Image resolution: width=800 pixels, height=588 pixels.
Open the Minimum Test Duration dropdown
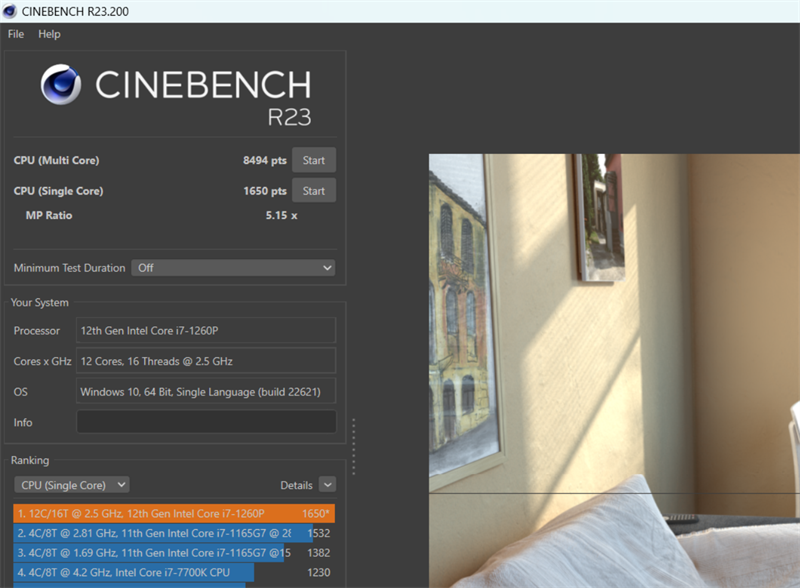[233, 268]
